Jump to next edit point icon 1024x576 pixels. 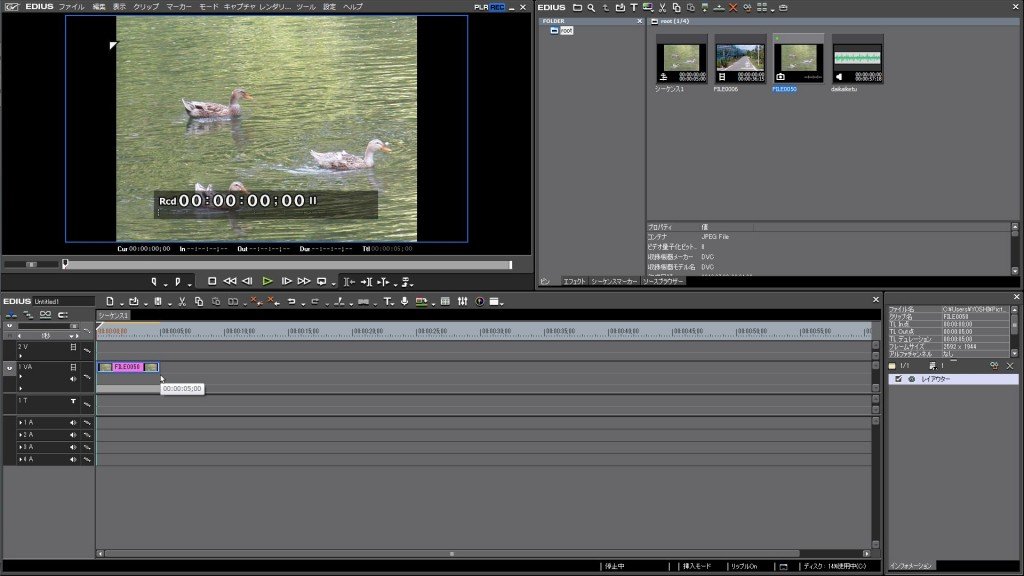366,282
